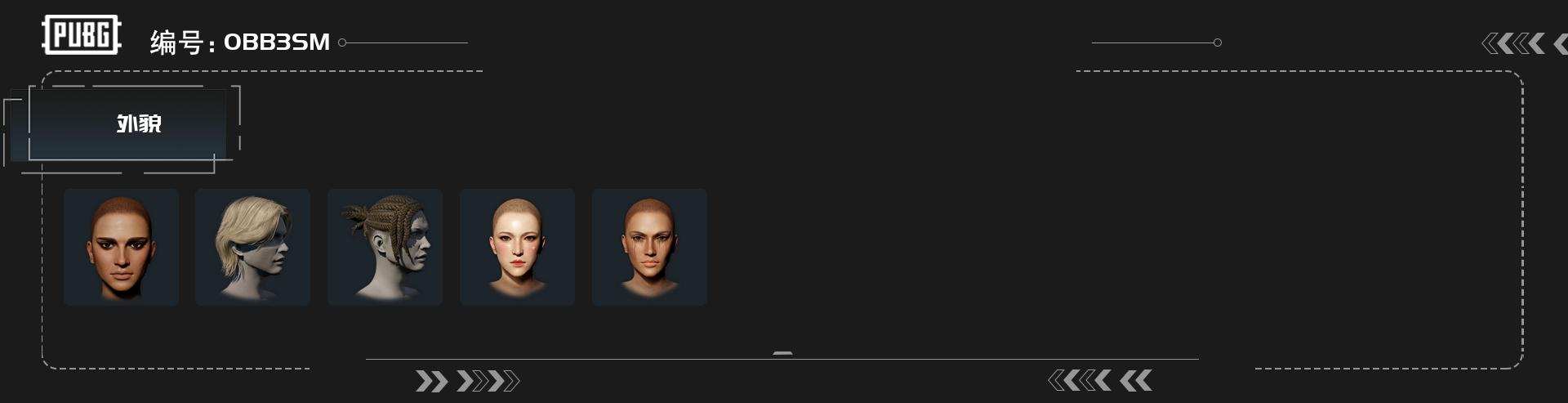The width and height of the screenshot is (1568, 403).
Task: Click the outlined left chevron group at bottom right
Action: click(1079, 380)
